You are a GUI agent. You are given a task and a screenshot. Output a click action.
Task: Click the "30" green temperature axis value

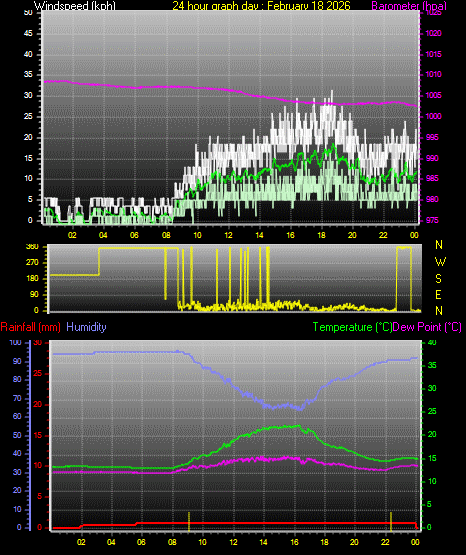click(432, 388)
